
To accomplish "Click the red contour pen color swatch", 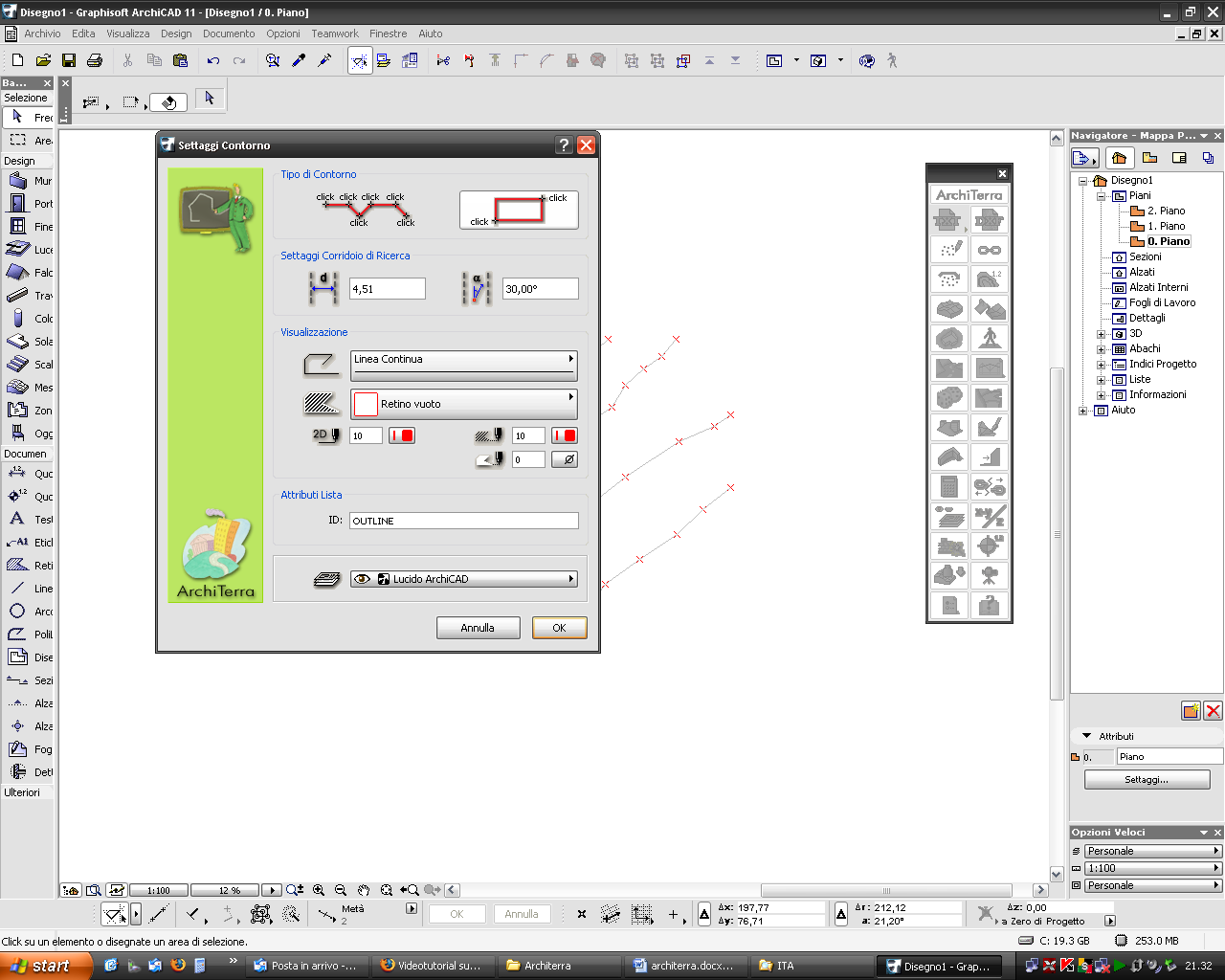I will (x=402, y=435).
